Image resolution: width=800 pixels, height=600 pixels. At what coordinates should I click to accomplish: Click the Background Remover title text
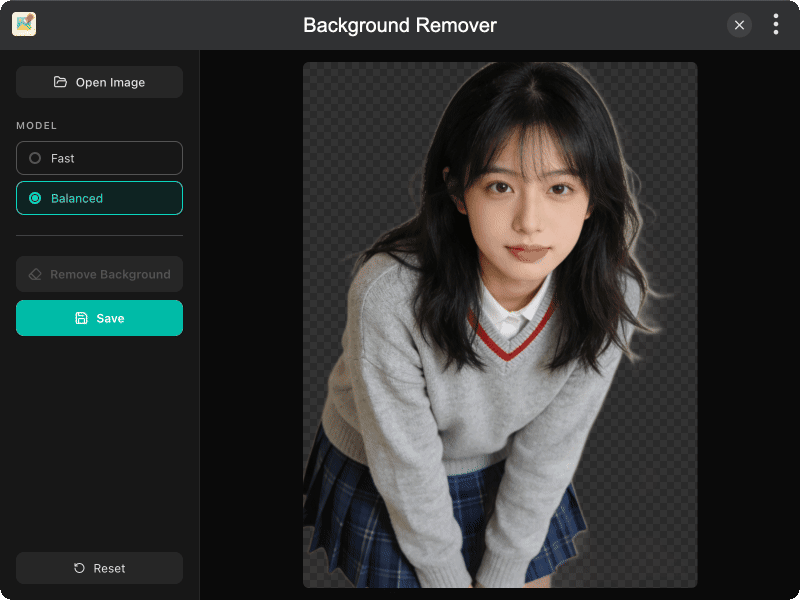[400, 25]
